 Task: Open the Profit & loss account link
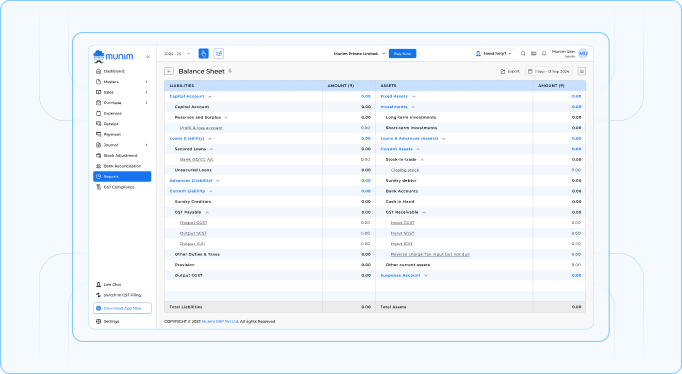(x=201, y=128)
